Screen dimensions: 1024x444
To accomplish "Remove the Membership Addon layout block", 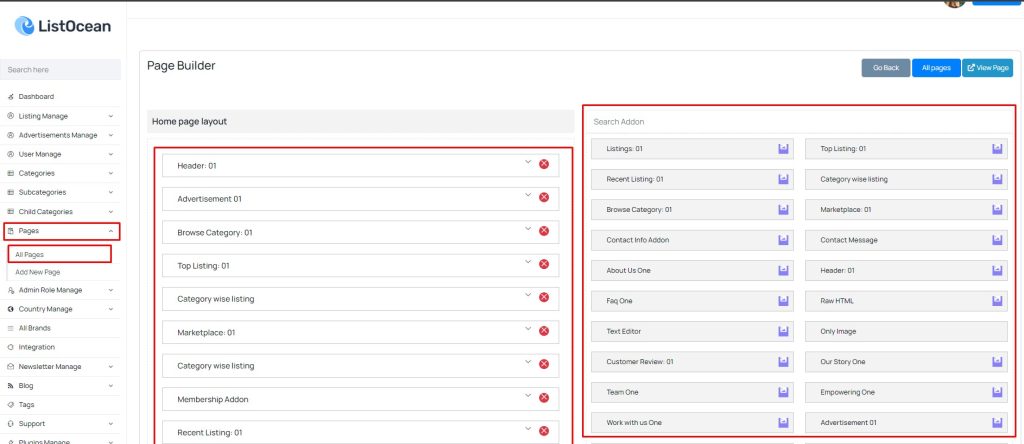I will [543, 398].
